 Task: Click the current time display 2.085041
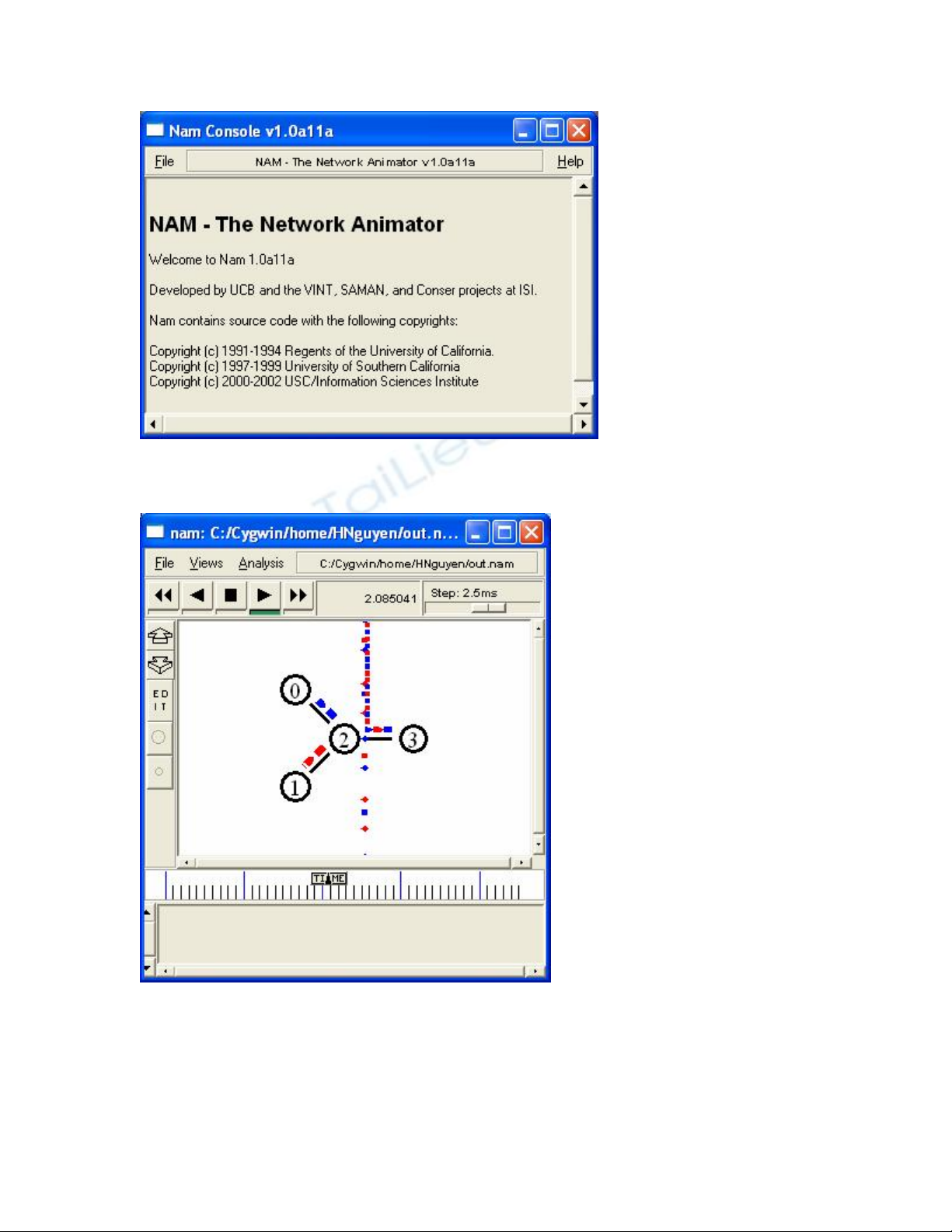(x=390, y=599)
